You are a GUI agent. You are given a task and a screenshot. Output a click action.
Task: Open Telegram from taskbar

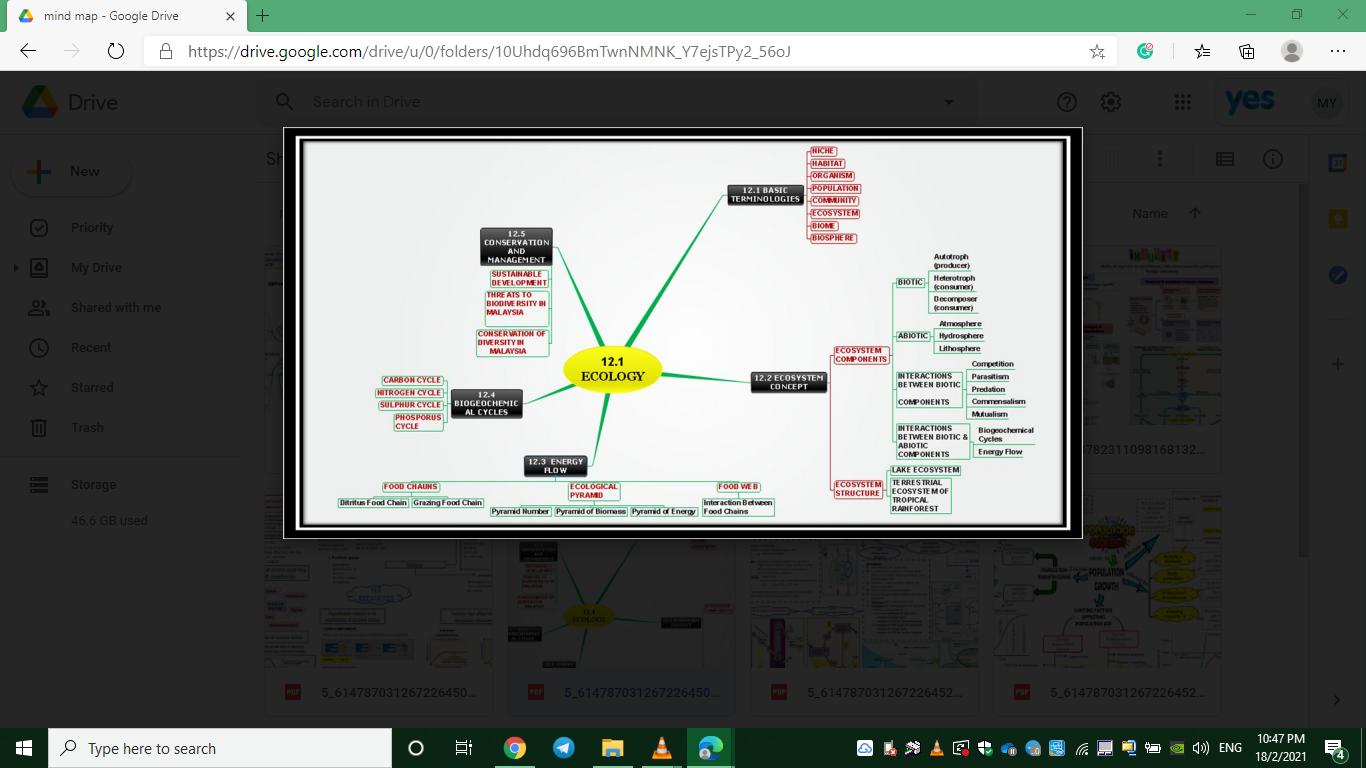563,748
